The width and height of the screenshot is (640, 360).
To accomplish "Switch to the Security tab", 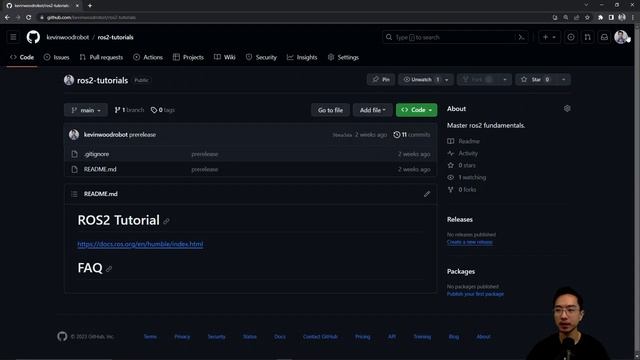I will pos(261,57).
